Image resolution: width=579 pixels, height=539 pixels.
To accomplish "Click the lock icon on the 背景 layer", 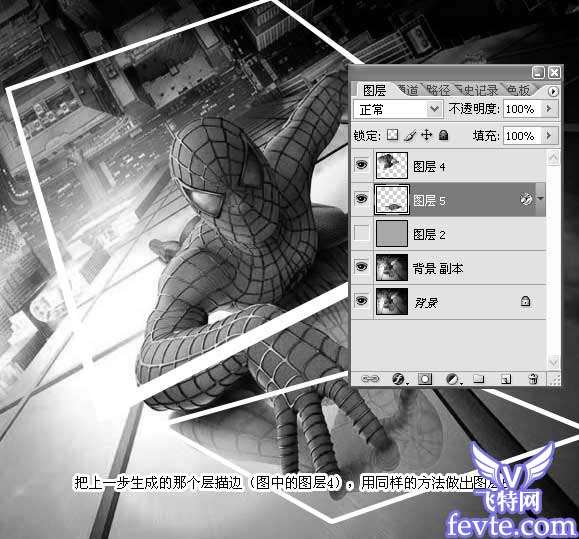I will (525, 301).
